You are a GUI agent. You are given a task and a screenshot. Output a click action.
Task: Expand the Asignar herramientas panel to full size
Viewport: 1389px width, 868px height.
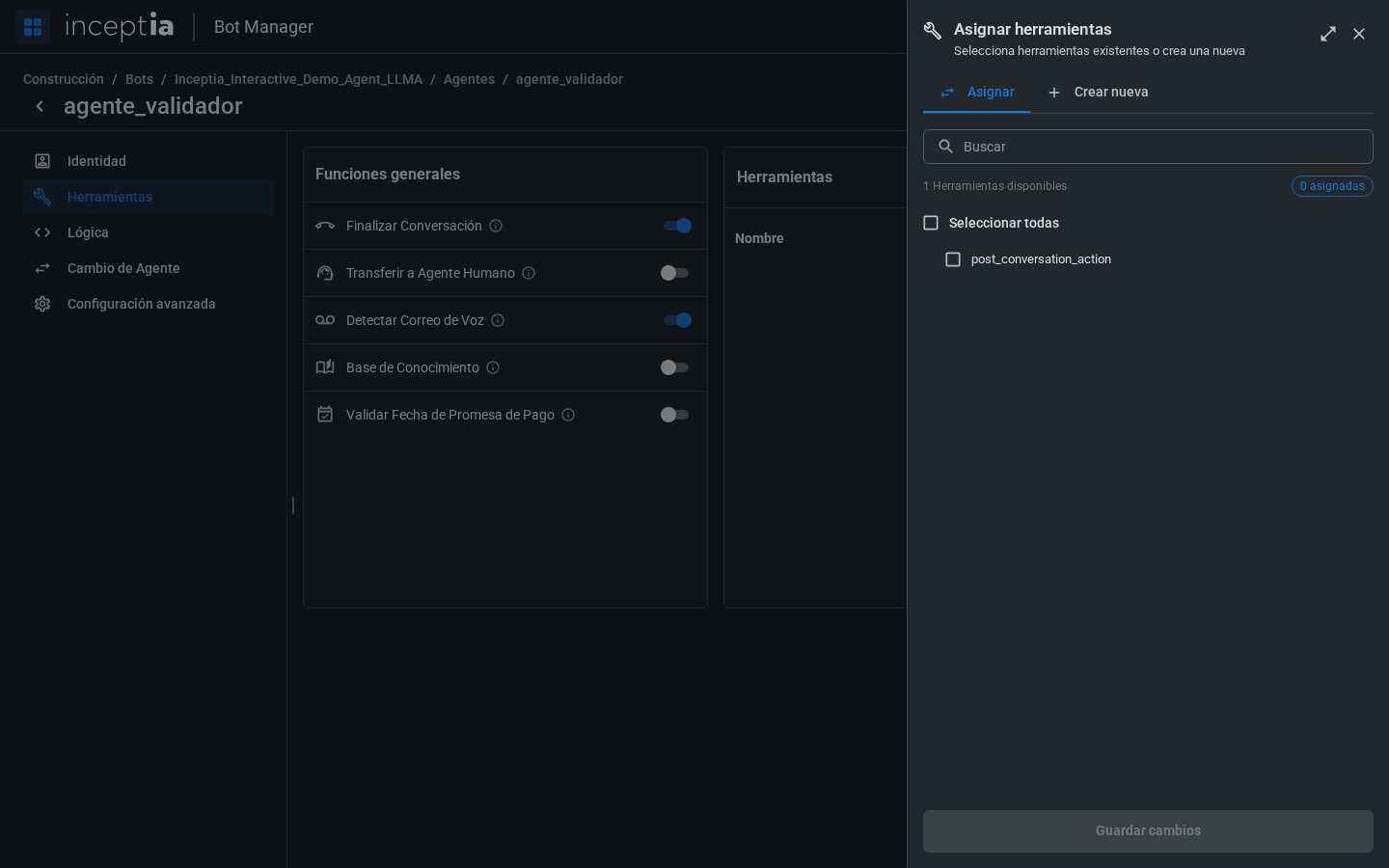[x=1328, y=34]
